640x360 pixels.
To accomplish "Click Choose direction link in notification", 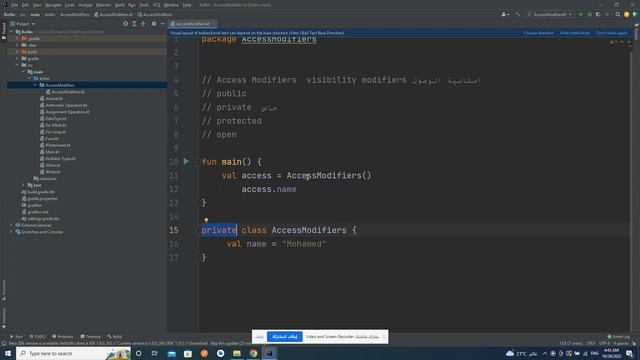I will pos(538,33).
